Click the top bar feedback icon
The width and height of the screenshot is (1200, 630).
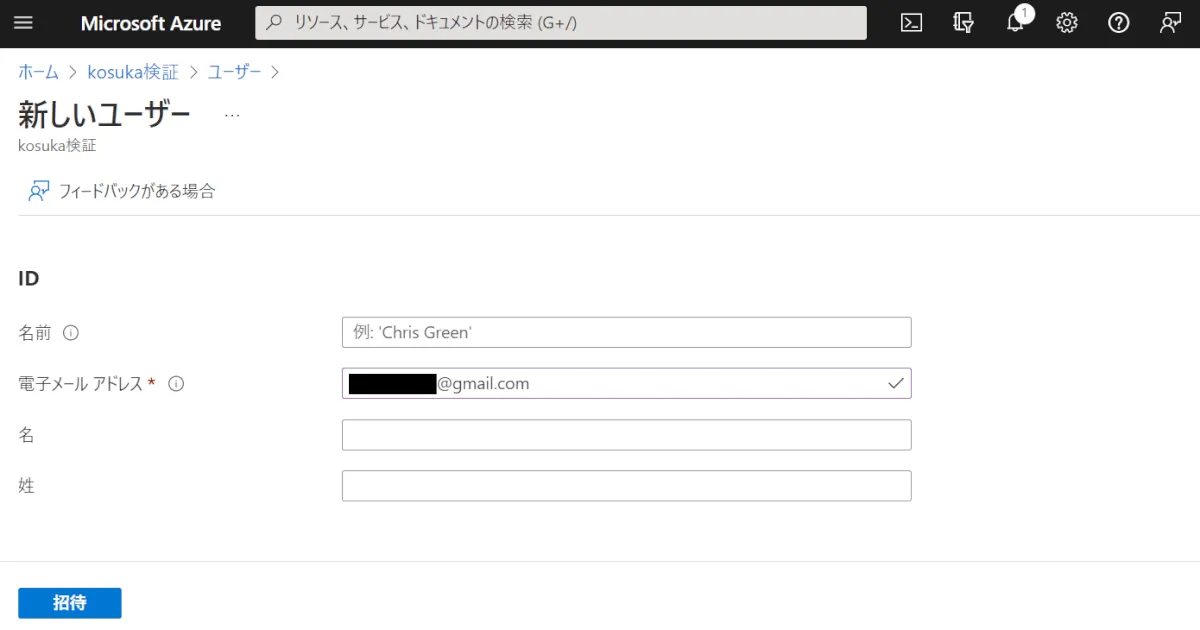1171,23
